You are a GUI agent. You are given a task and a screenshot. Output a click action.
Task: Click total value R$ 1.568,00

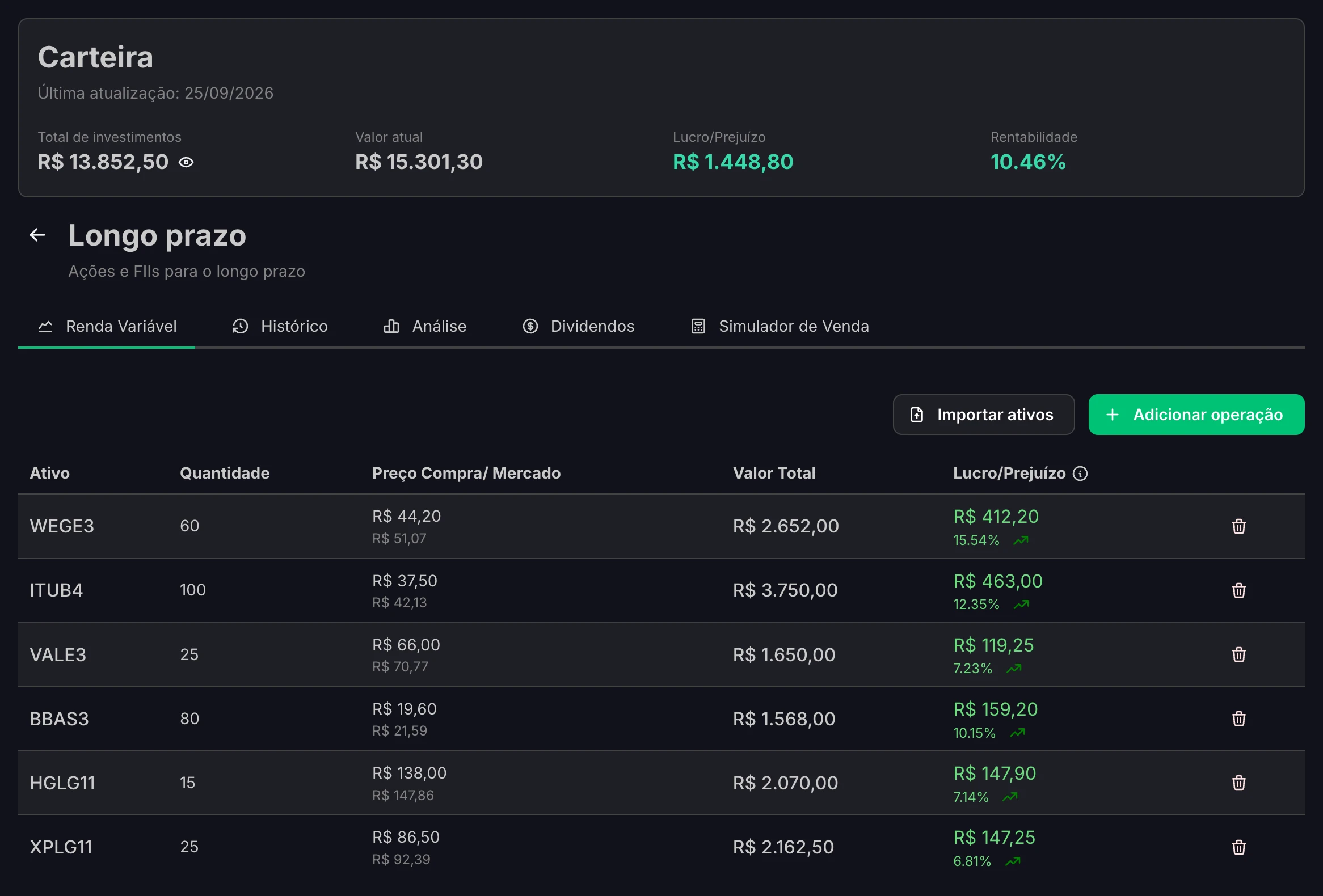[785, 719]
